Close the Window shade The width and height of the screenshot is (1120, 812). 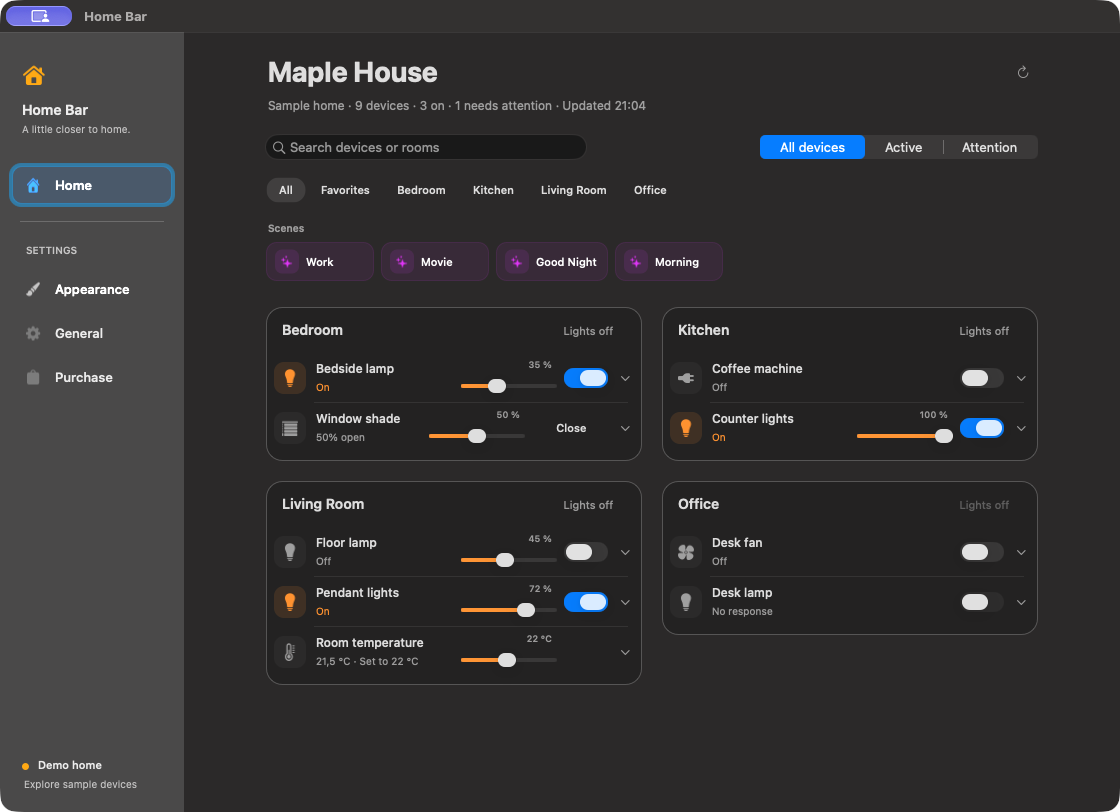pyautogui.click(x=571, y=428)
